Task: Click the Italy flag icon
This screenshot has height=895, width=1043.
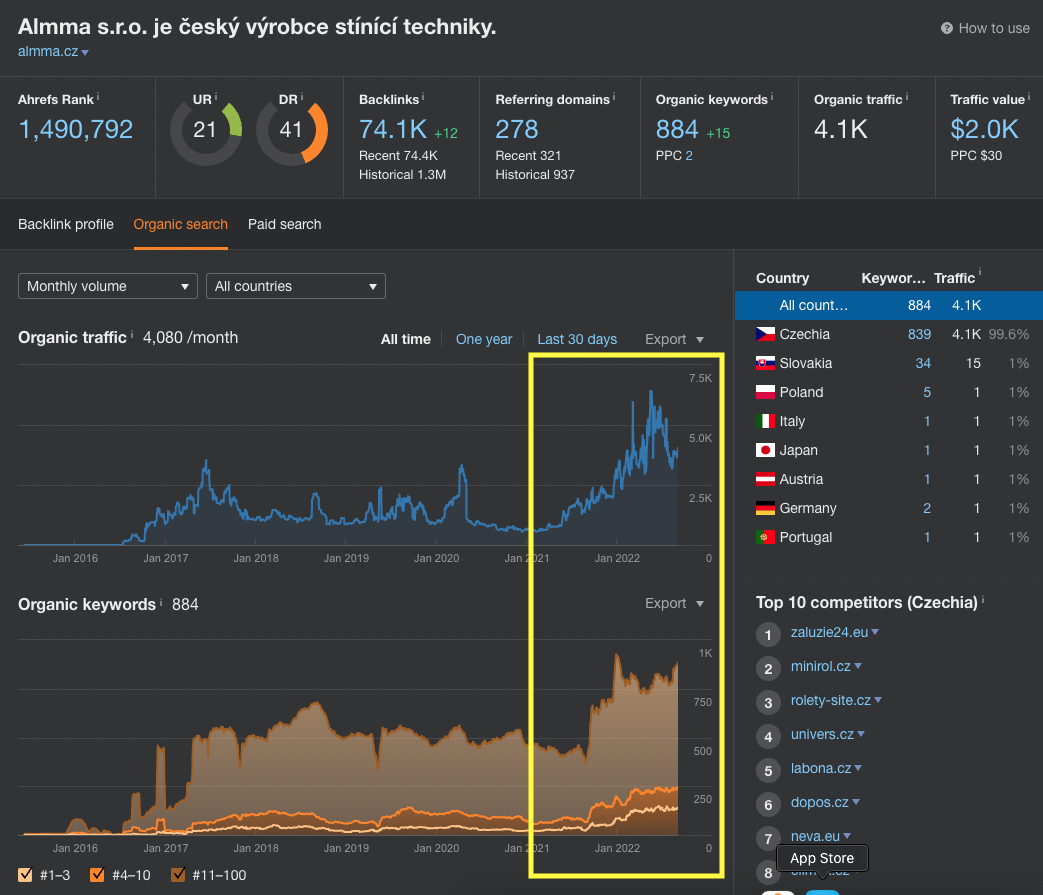Action: 765,421
